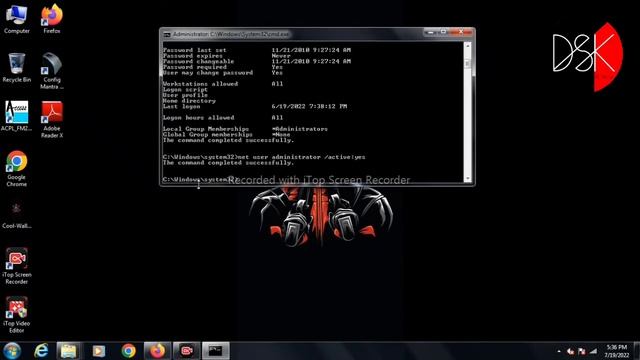Click the cmd scrollbar up arrow
Viewport: 640px width, 360px height.
click(x=467, y=46)
